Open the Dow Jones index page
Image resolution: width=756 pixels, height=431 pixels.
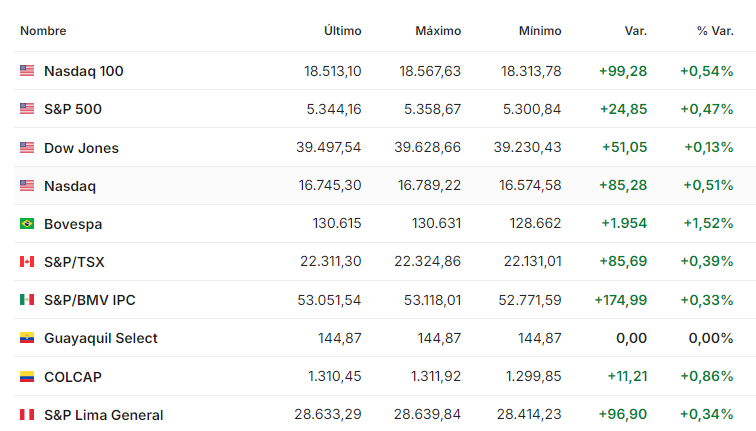[81, 148]
